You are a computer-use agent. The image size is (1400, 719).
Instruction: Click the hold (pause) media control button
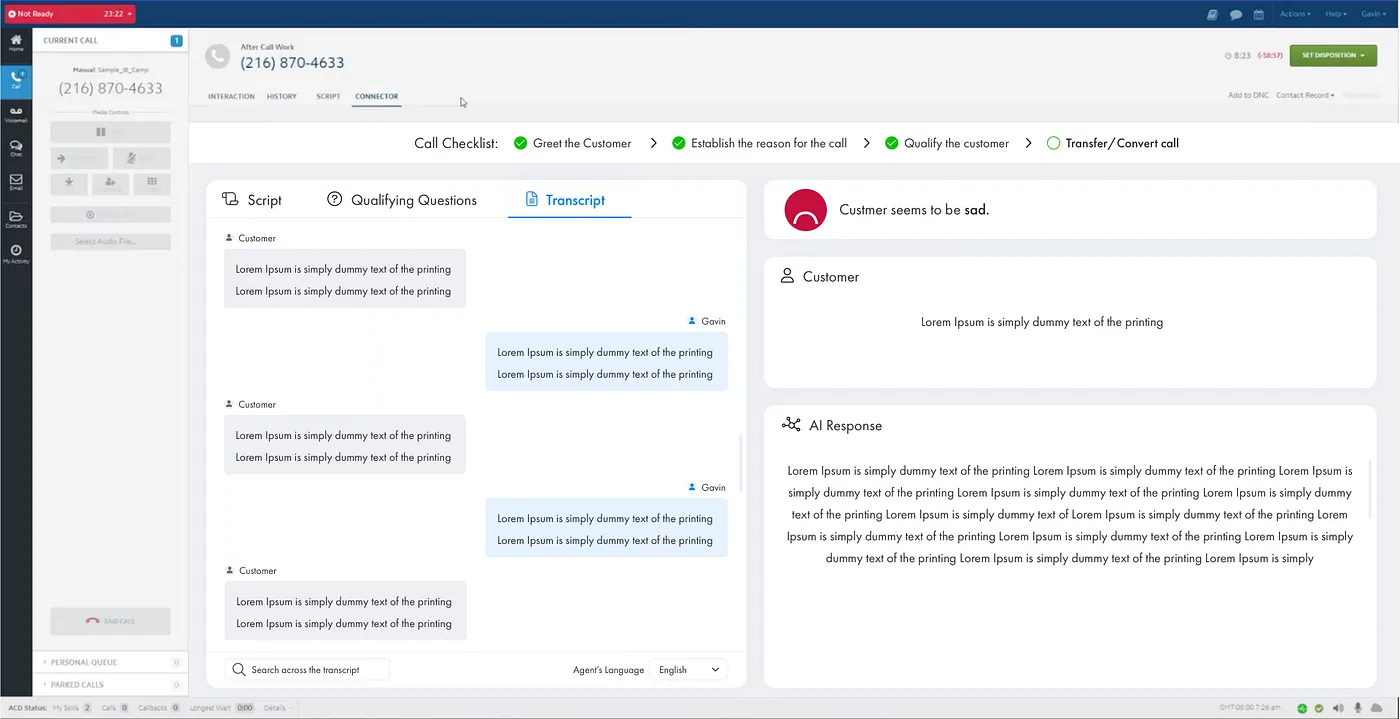point(110,132)
